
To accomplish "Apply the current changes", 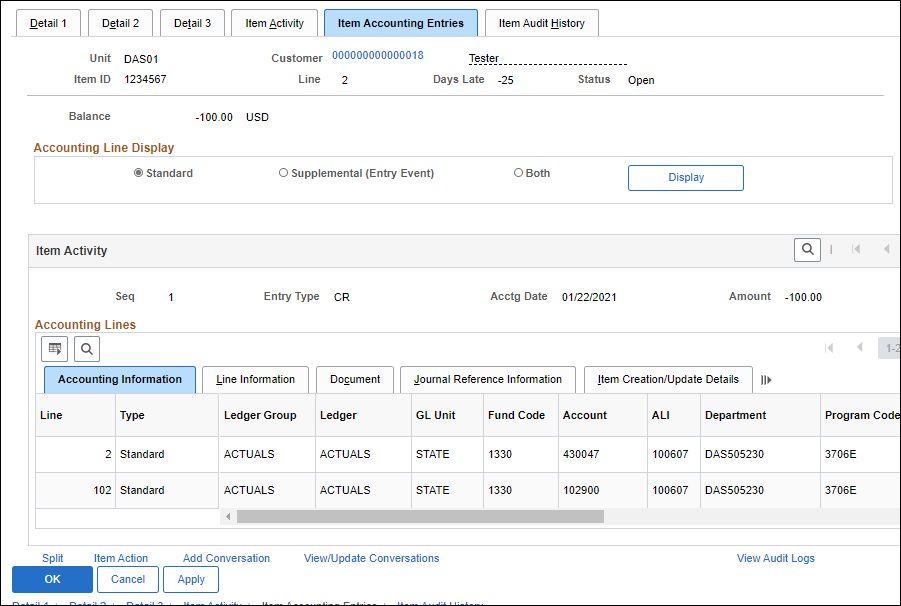I will (x=190, y=579).
